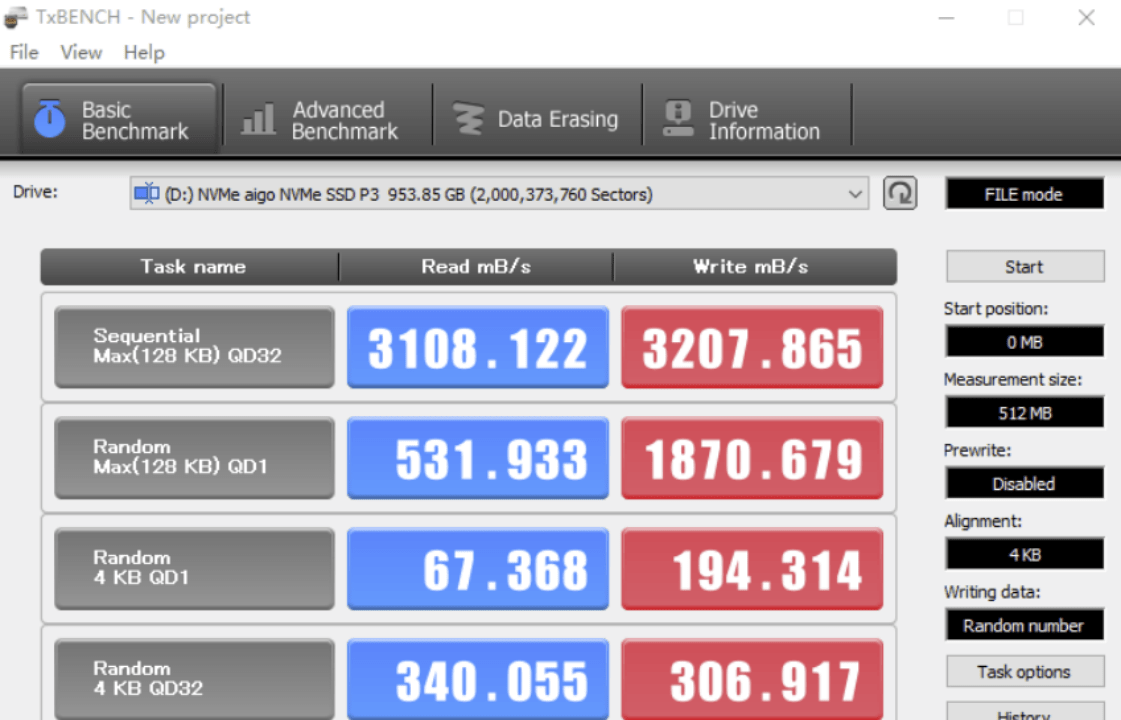This screenshot has height=720, width=1121.
Task: Open the Measurement size 512 MB selector
Action: [1024, 413]
